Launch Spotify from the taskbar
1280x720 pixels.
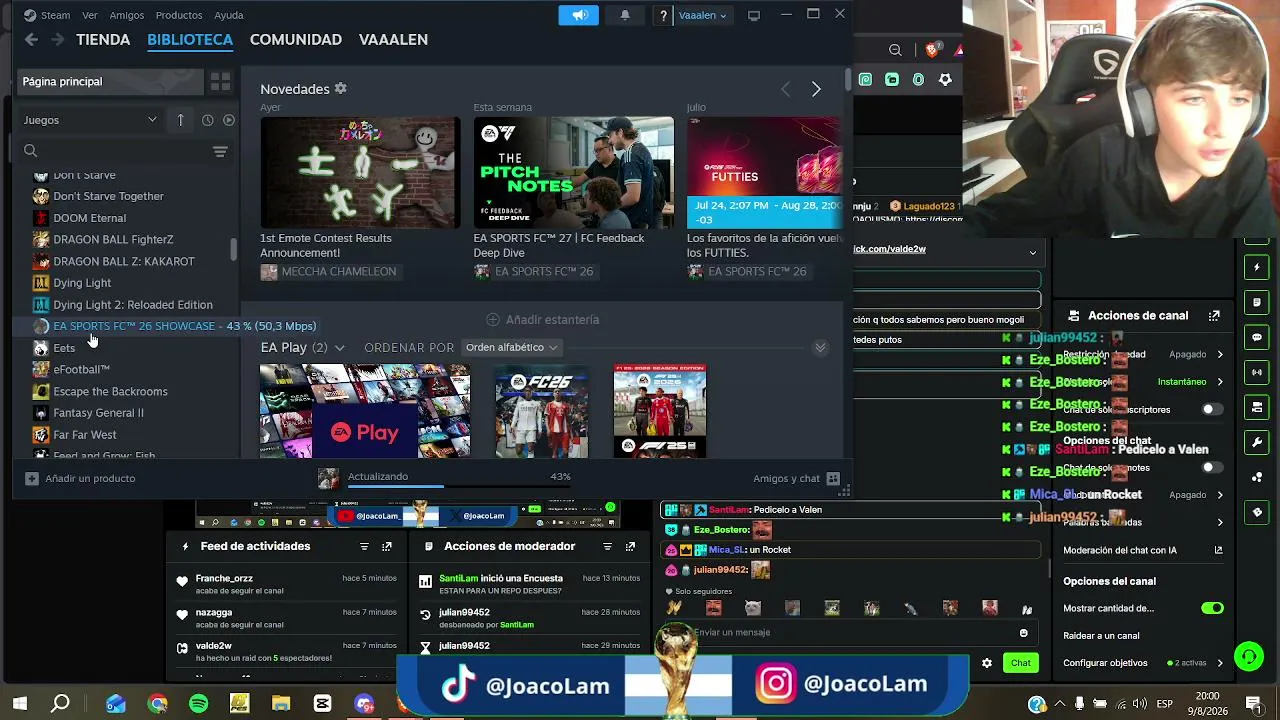coord(198,704)
